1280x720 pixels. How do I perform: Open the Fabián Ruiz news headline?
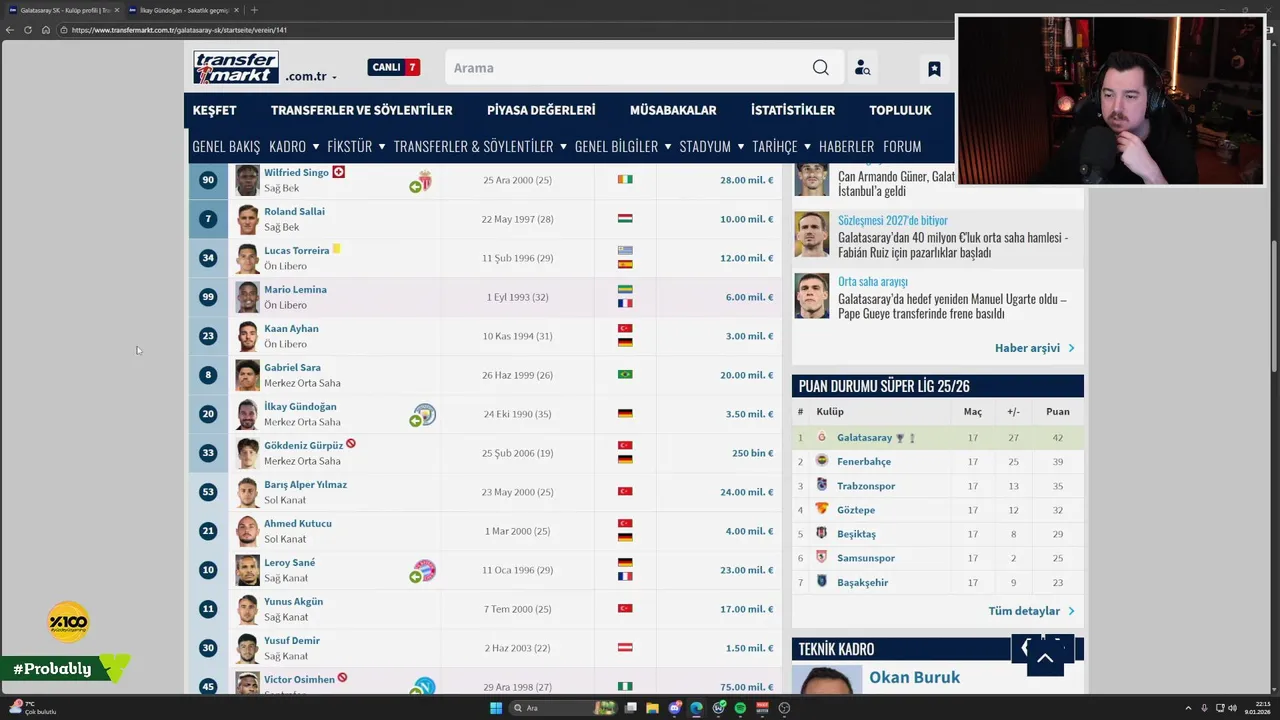tap(953, 245)
